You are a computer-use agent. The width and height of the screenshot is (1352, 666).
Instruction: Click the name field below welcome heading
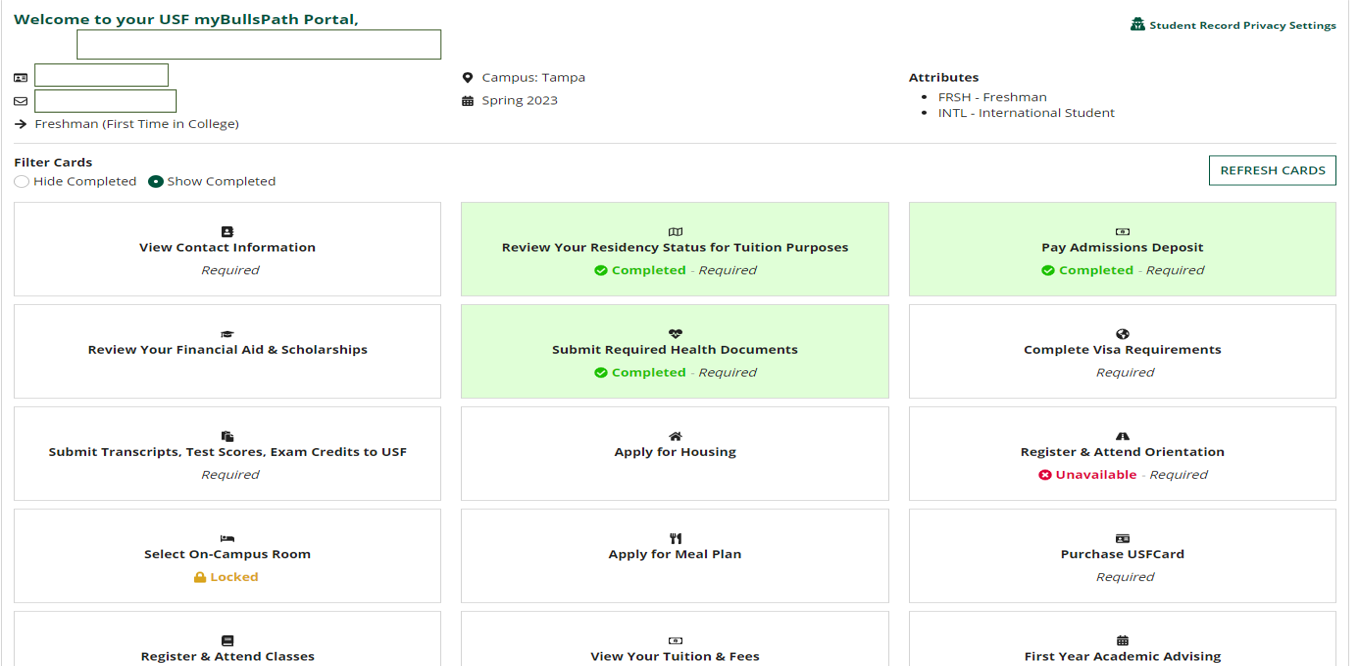pyautogui.click(x=259, y=44)
